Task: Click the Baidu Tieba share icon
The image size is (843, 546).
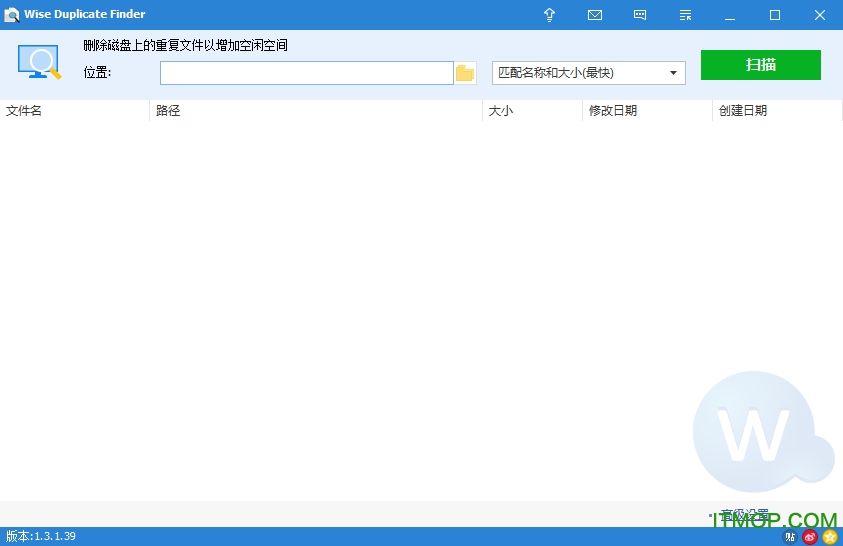Action: point(791,537)
